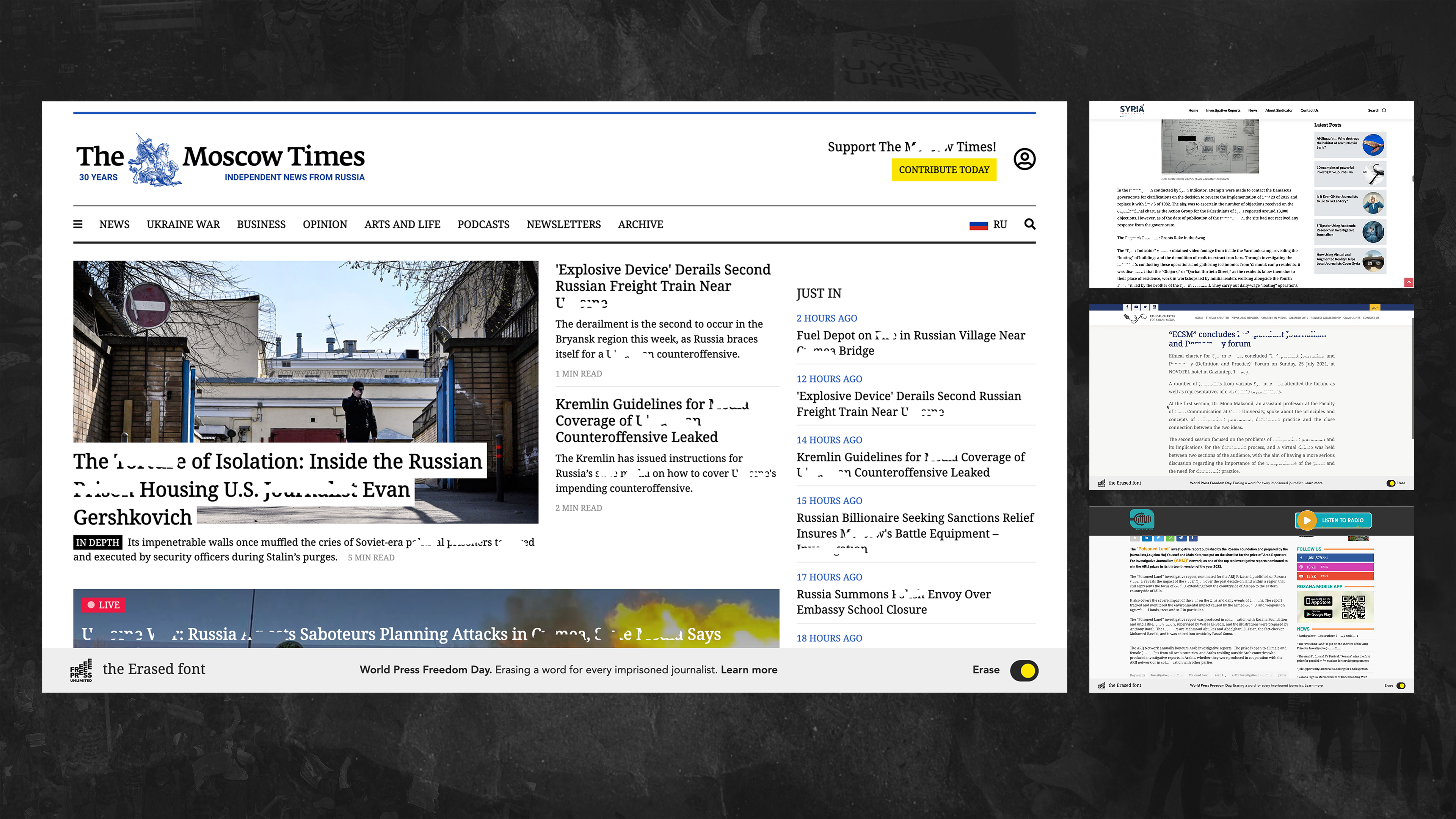The height and width of the screenshot is (819, 1456).
Task: Click Learn more link in Erased font bar
Action: pos(749,670)
